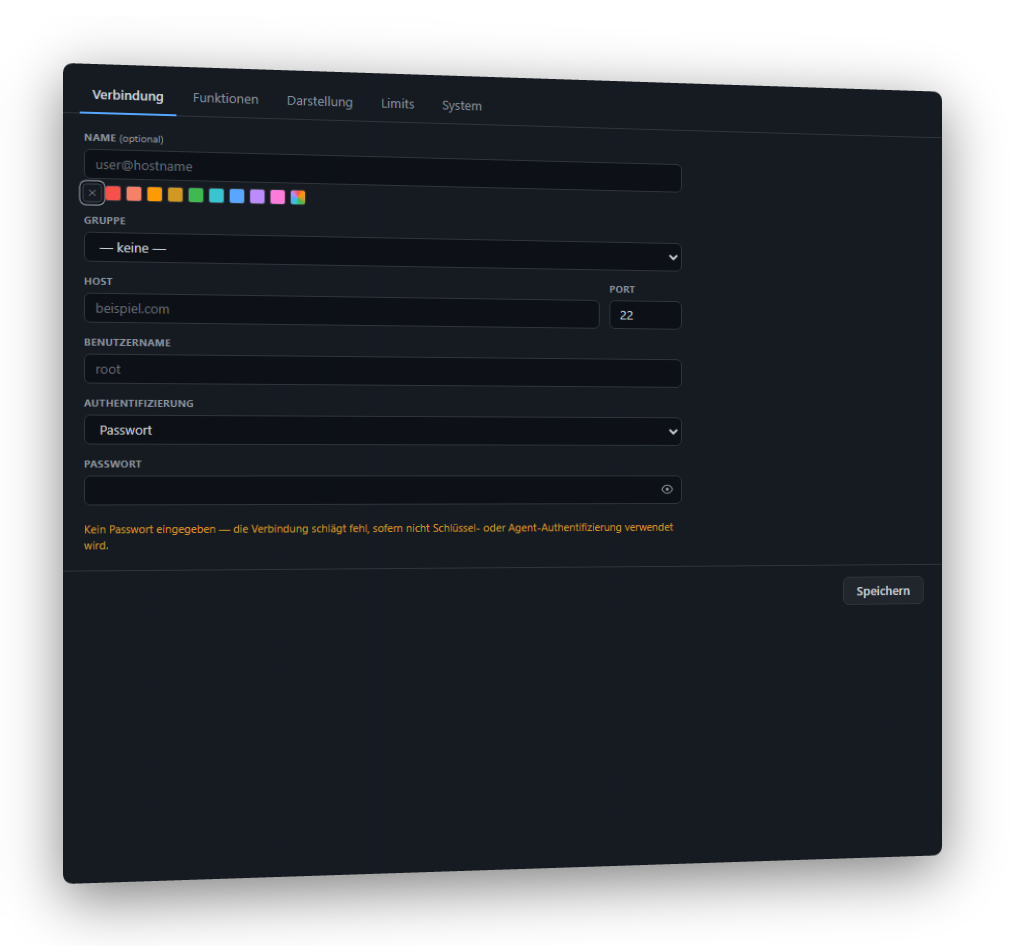Viewport: 1026px width, 946px height.
Task: Focus the Port field showing 22
Action: (645, 315)
